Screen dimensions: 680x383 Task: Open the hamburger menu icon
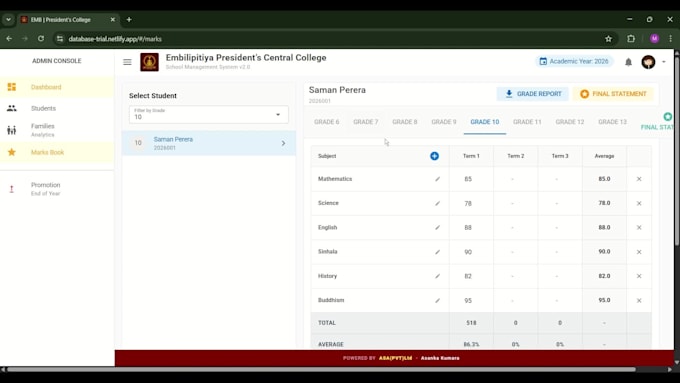click(x=127, y=62)
